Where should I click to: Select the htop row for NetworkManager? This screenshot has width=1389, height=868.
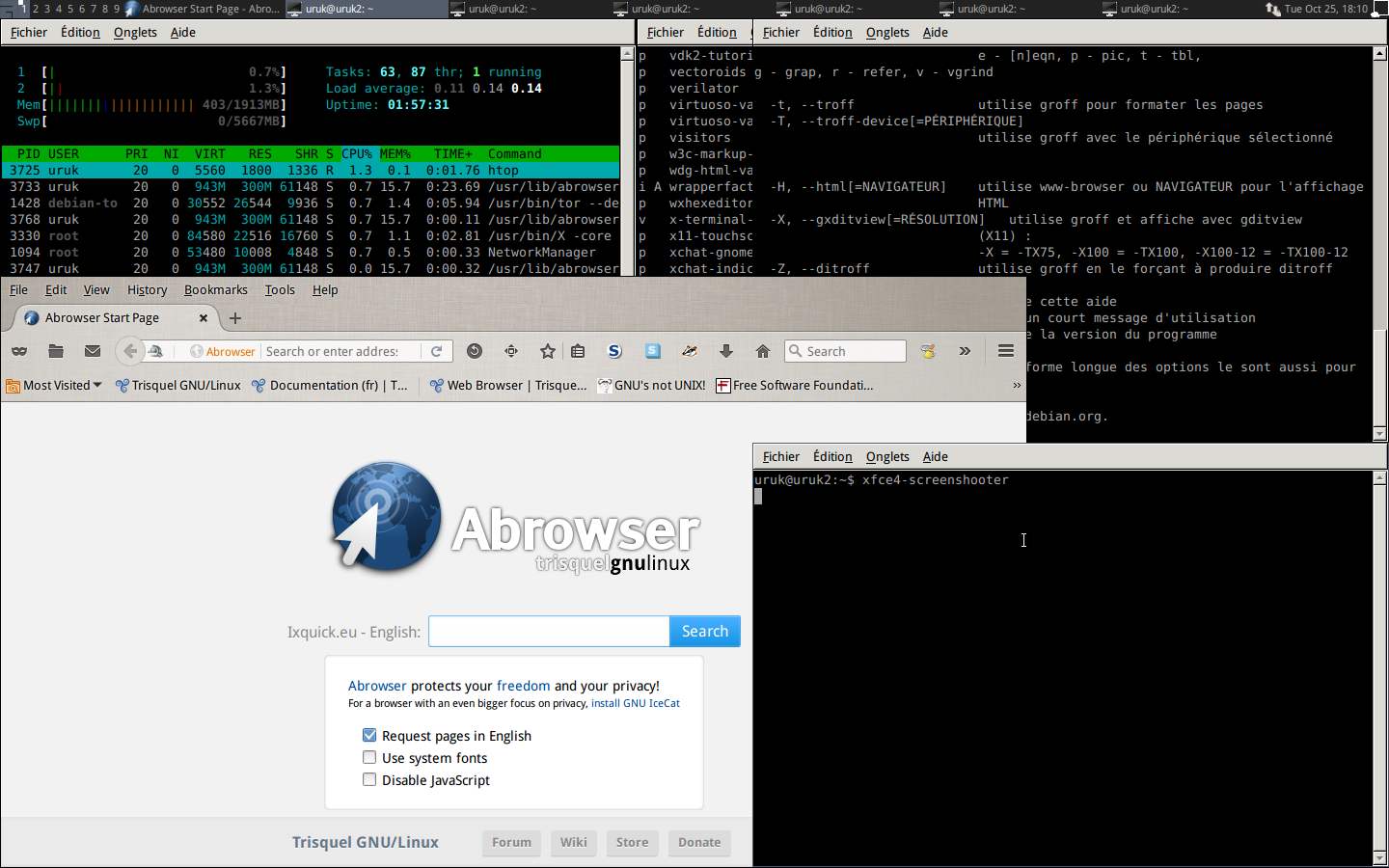tap(311, 252)
